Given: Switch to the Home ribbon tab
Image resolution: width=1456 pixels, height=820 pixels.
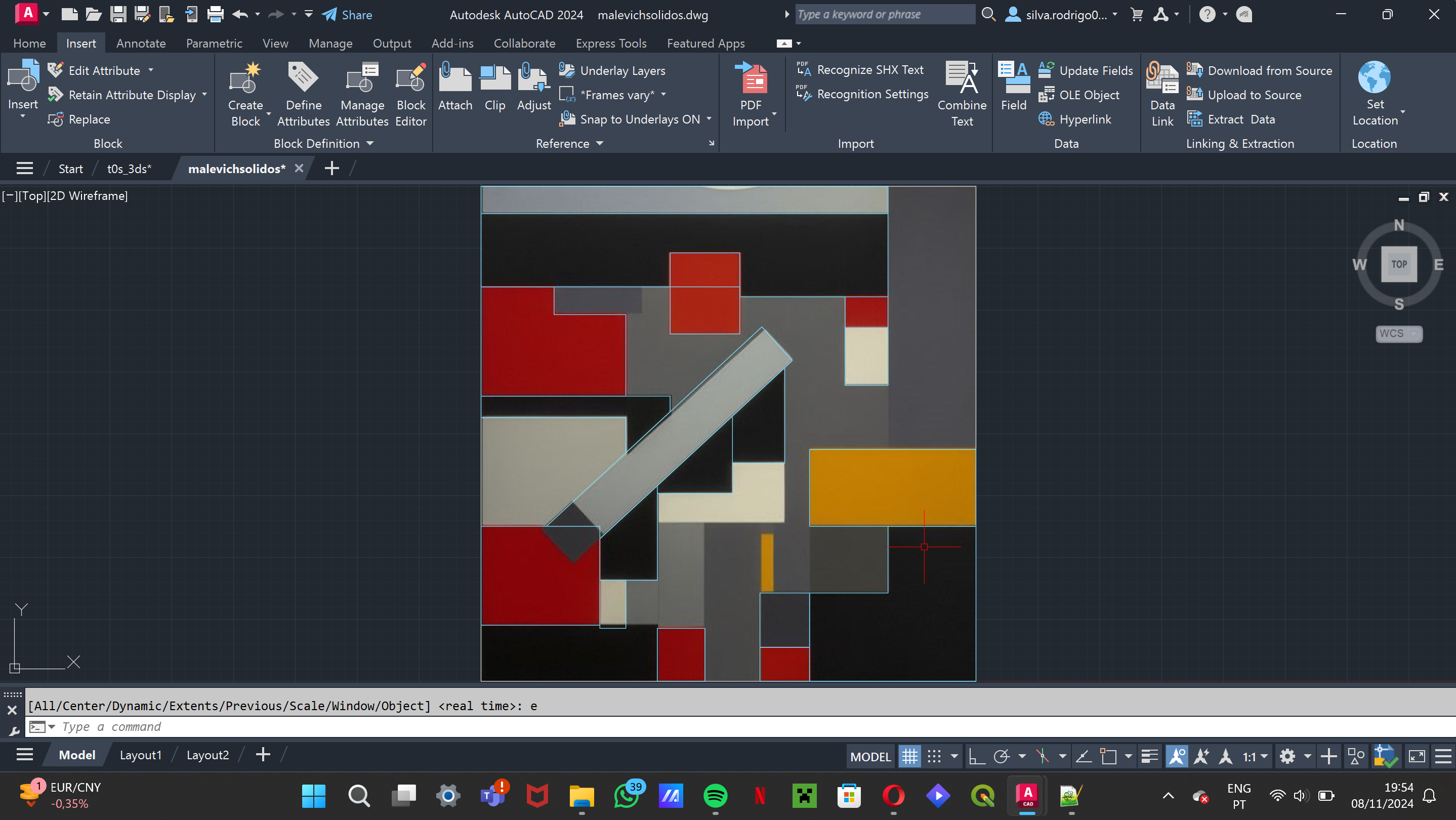Looking at the screenshot, I should [x=29, y=43].
